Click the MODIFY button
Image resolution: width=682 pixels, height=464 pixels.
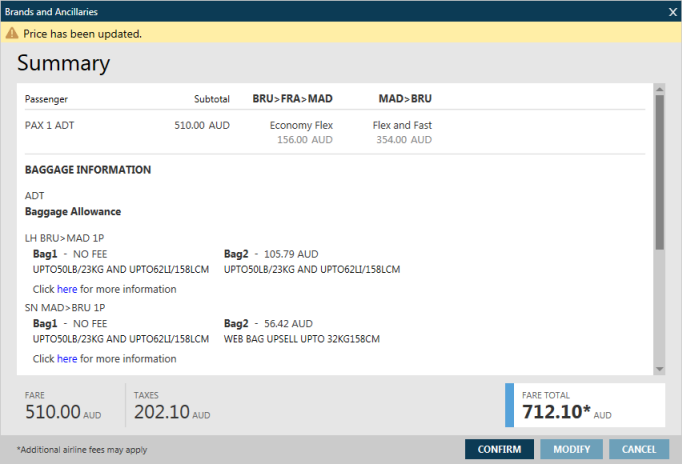click(571, 449)
